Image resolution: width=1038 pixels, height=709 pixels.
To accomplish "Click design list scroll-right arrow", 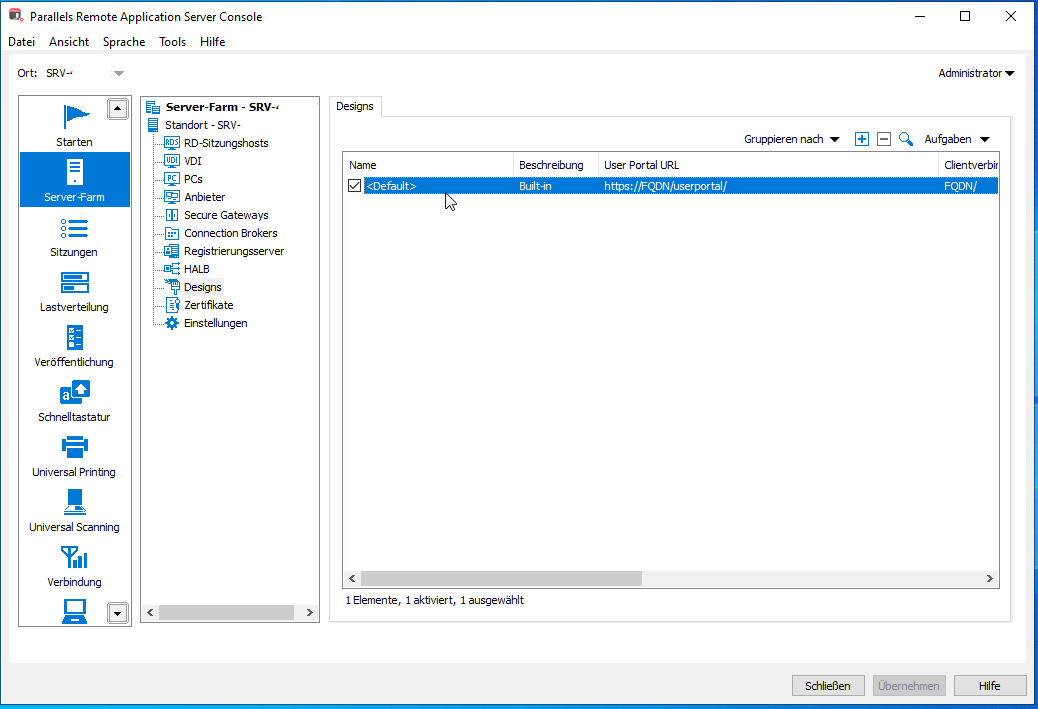I will tap(990, 579).
